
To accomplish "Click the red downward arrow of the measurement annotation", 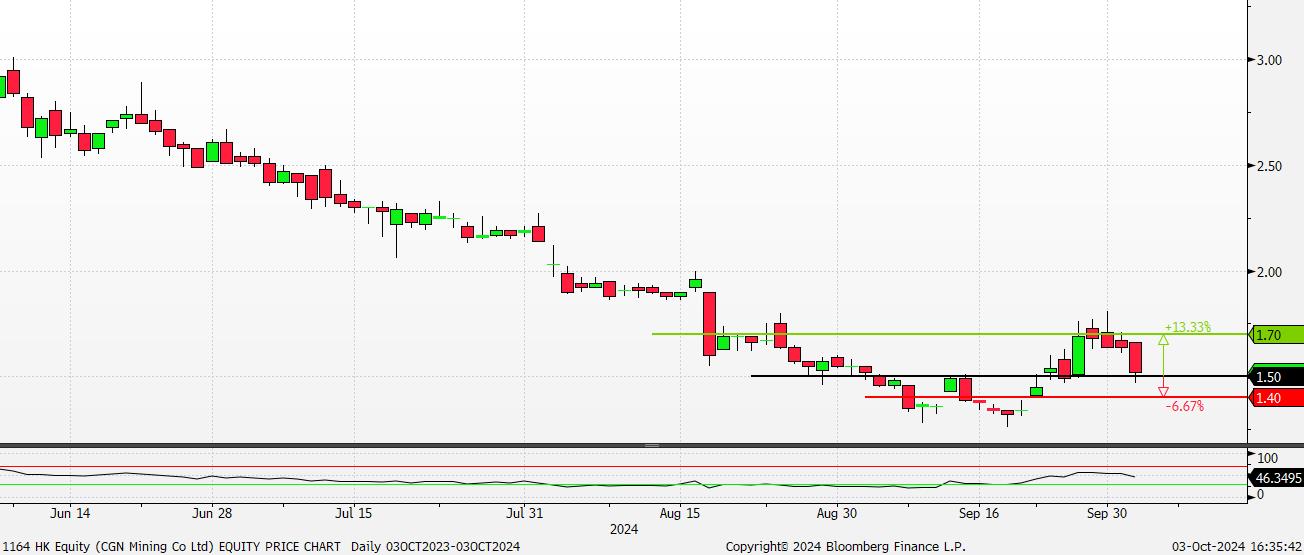I will pyautogui.click(x=1163, y=392).
